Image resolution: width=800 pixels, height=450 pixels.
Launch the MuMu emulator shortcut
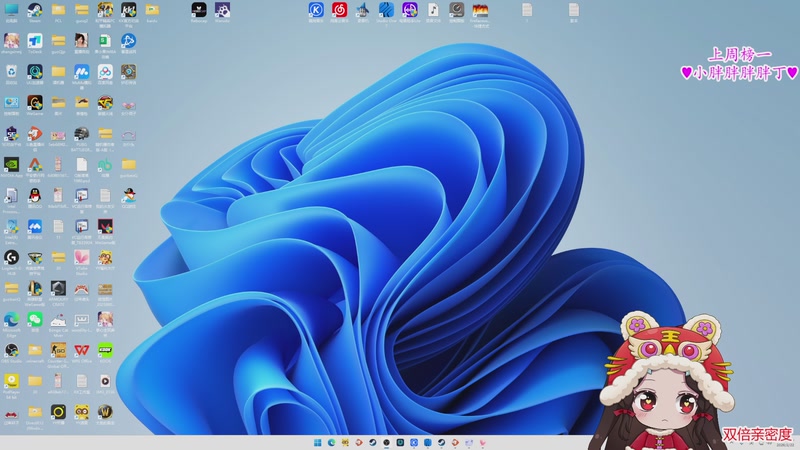click(x=82, y=72)
